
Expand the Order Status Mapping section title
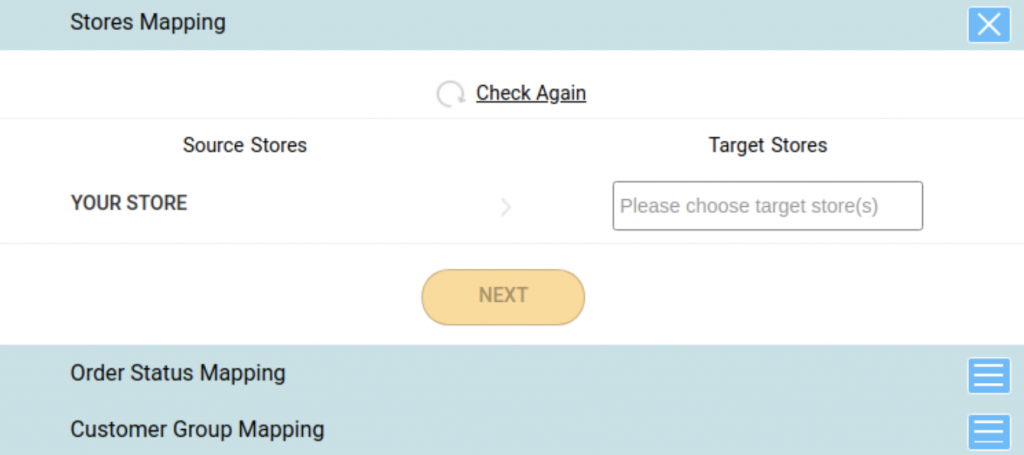pyautogui.click(x=178, y=373)
